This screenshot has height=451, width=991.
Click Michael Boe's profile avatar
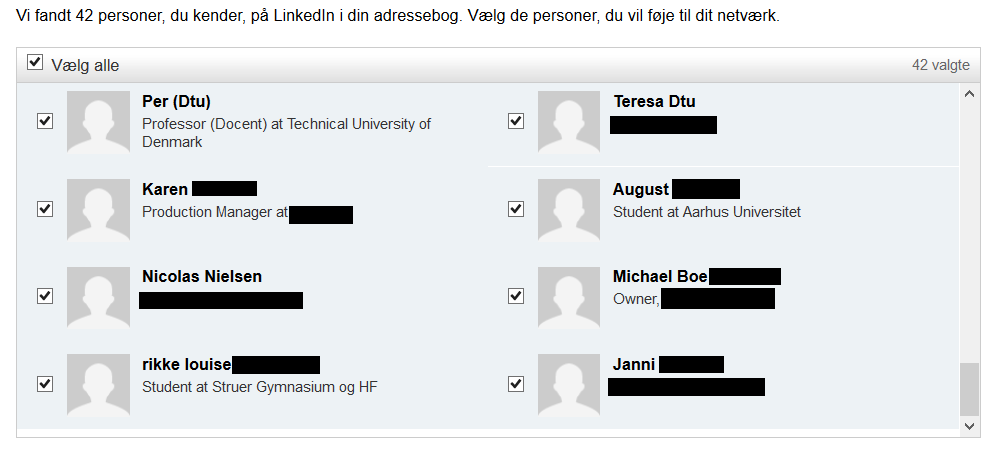(x=569, y=297)
